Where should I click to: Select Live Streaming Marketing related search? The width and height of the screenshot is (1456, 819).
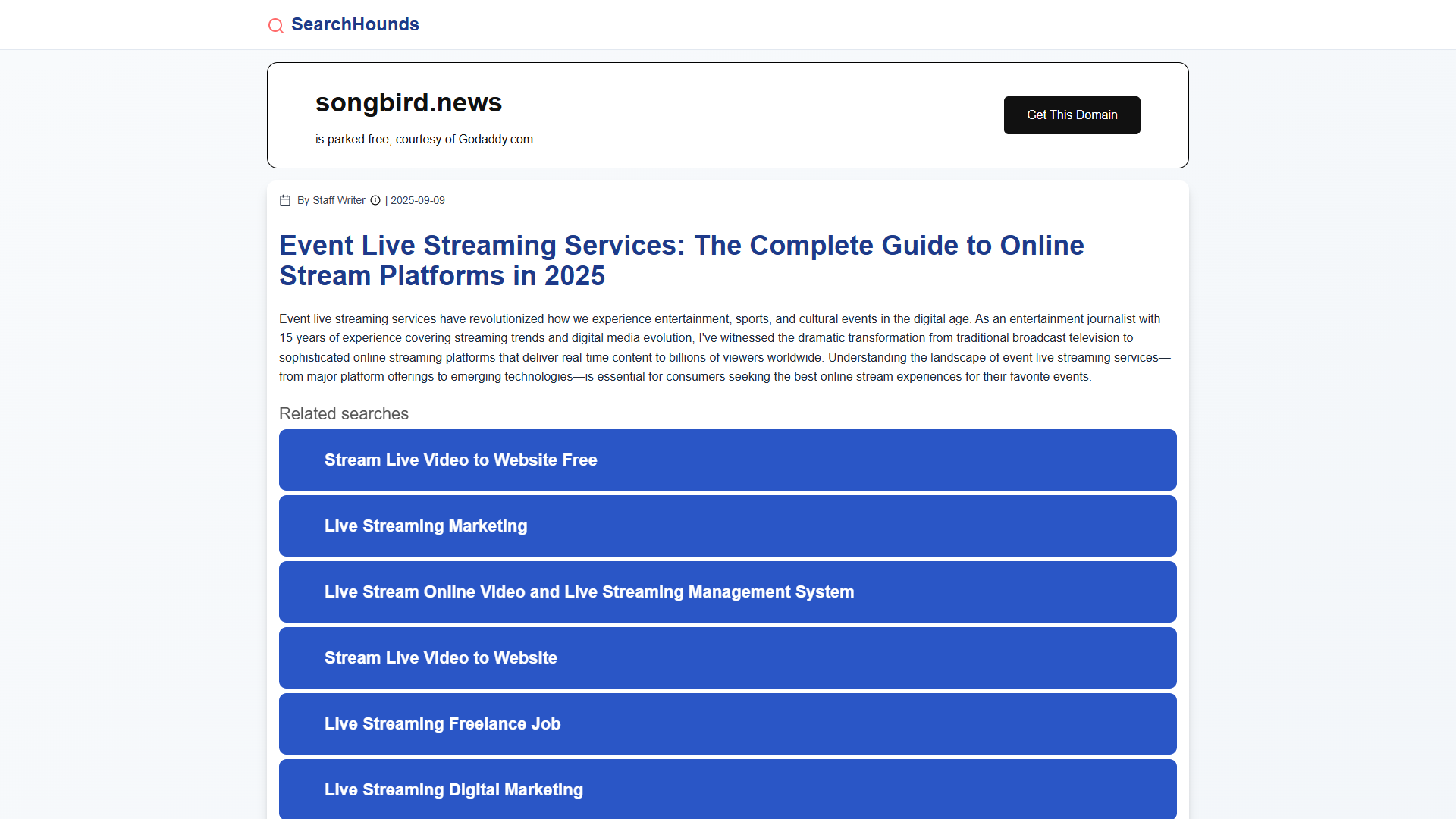coord(728,526)
